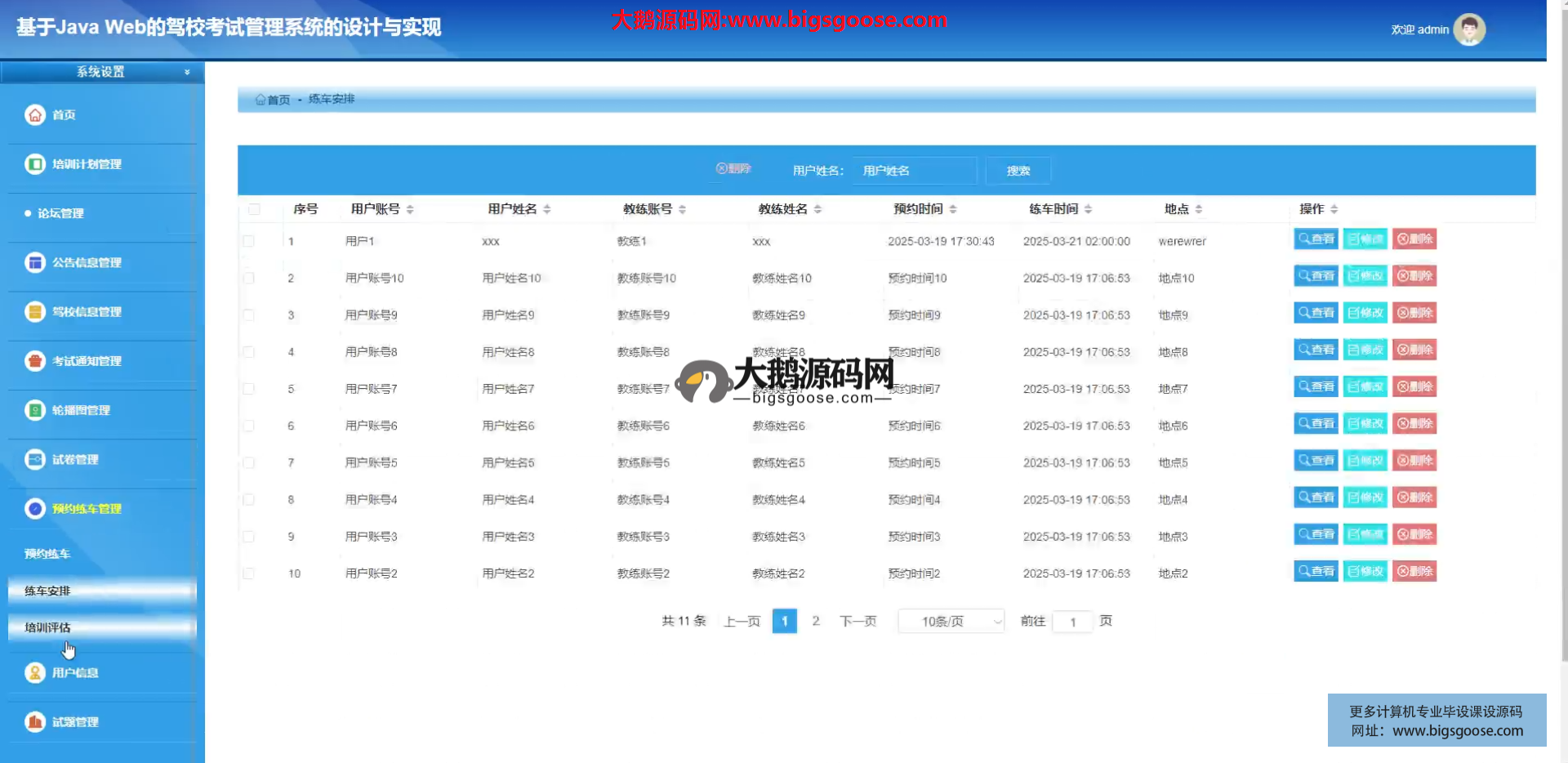The height and width of the screenshot is (763, 1568).
Task: Click the admin avatar in the header
Action: coord(1468,29)
